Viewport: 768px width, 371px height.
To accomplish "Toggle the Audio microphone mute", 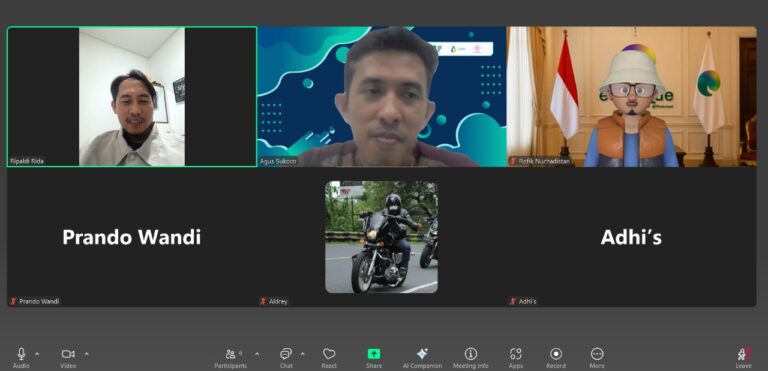I will [x=21, y=357].
